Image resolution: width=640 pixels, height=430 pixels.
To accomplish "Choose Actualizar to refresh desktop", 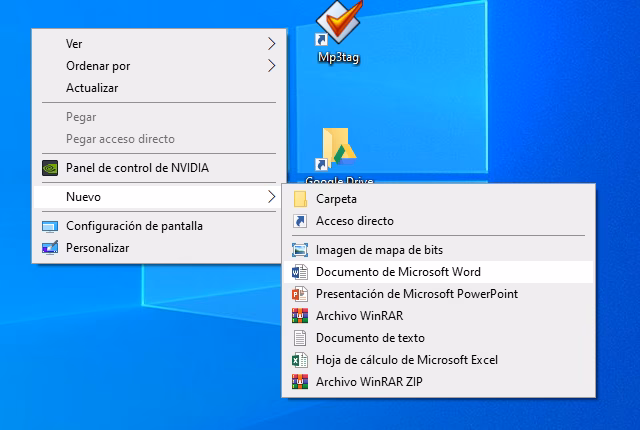I will click(x=159, y=88).
